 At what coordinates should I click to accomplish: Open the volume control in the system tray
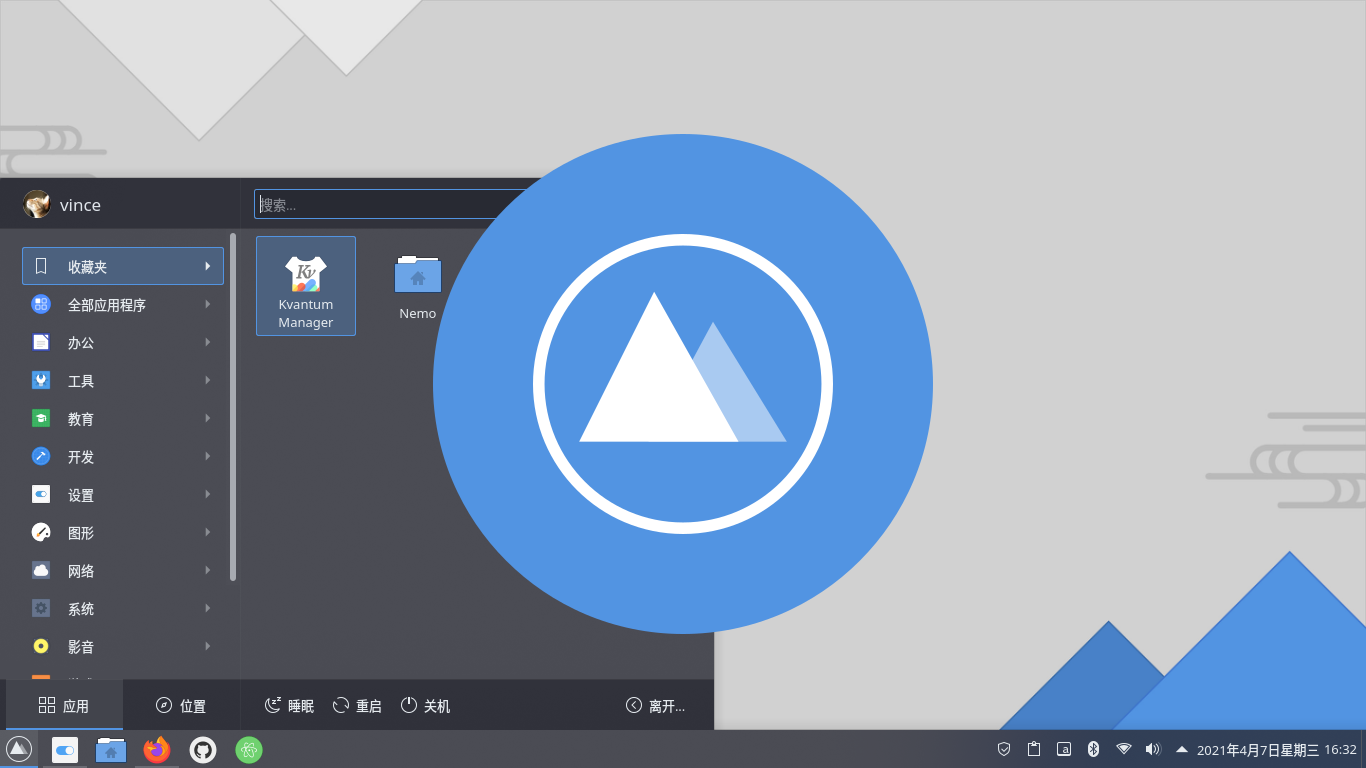coord(1152,747)
